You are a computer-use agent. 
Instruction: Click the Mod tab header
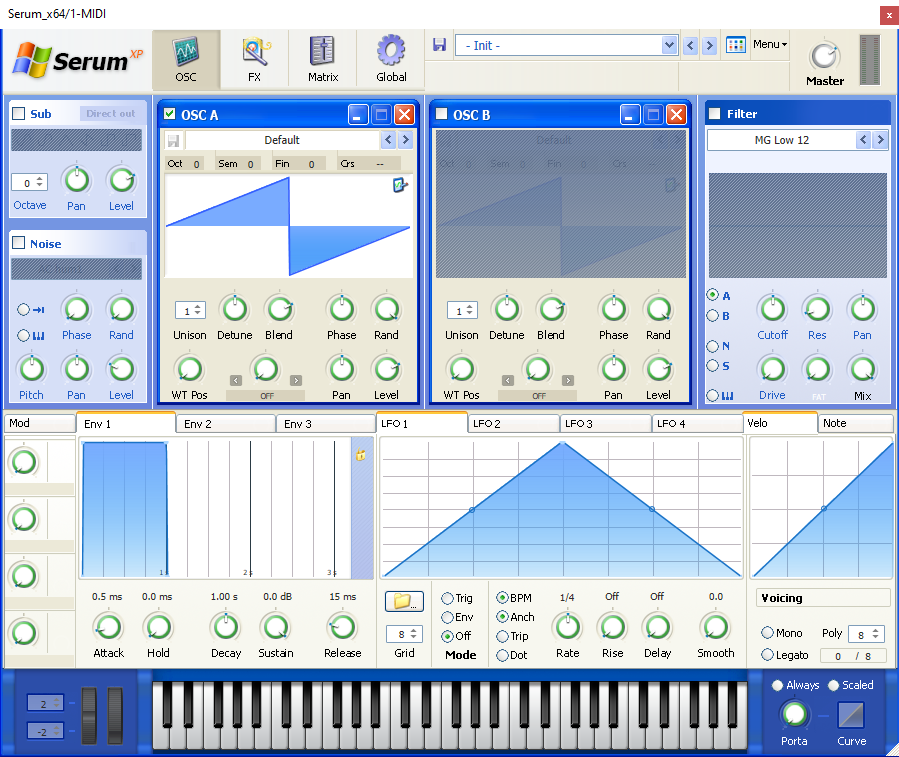(x=40, y=423)
